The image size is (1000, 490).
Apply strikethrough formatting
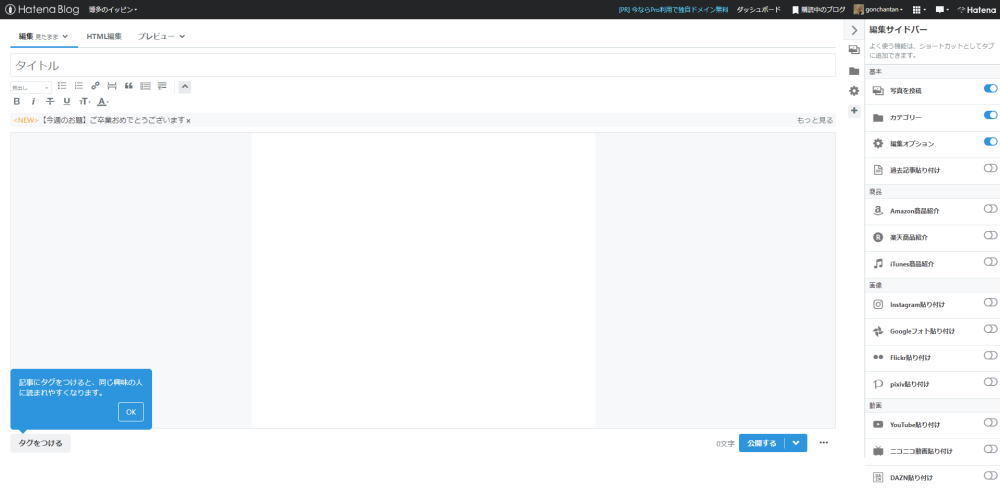pos(50,101)
